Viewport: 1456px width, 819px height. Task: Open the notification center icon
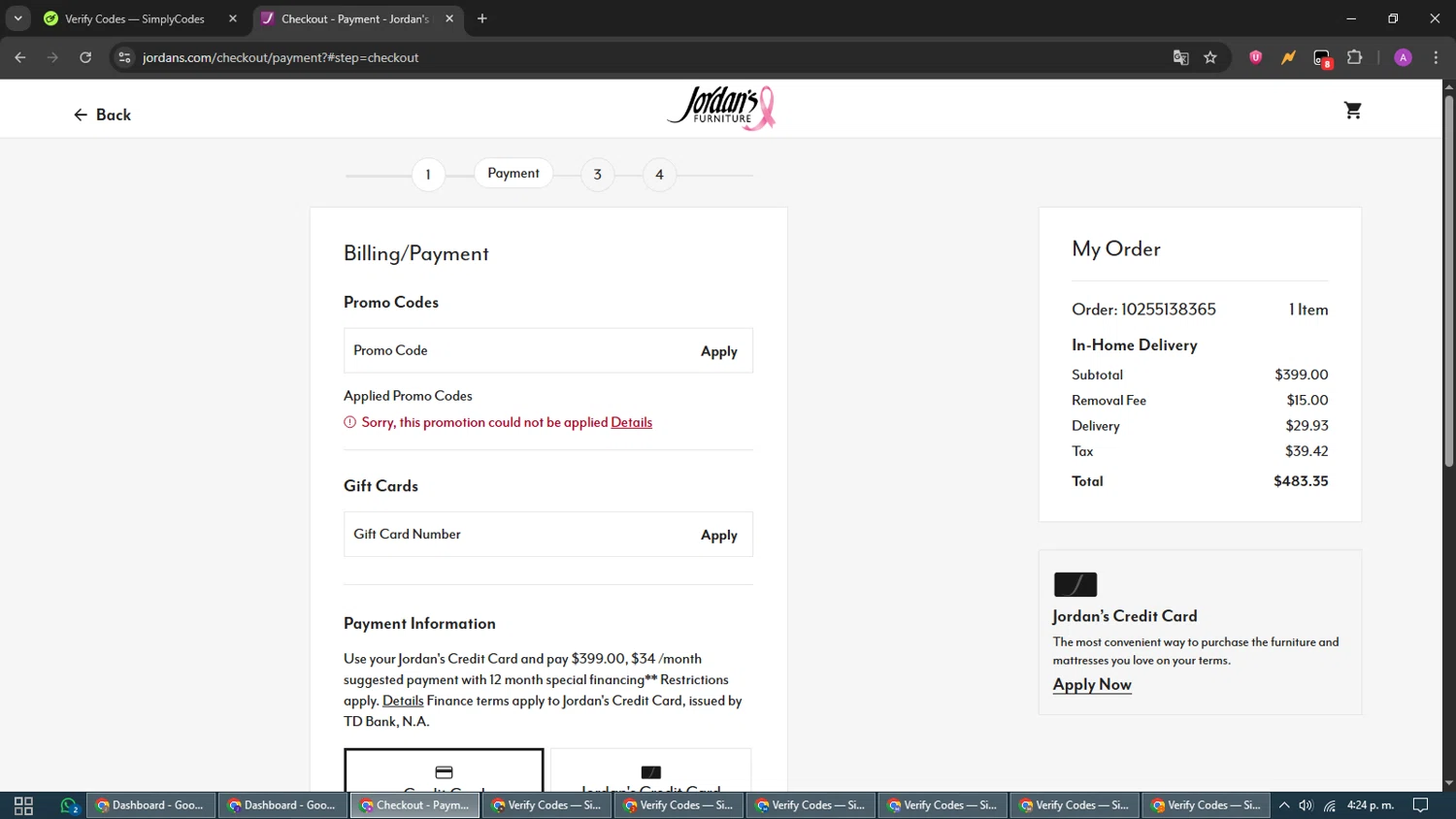click(1421, 805)
